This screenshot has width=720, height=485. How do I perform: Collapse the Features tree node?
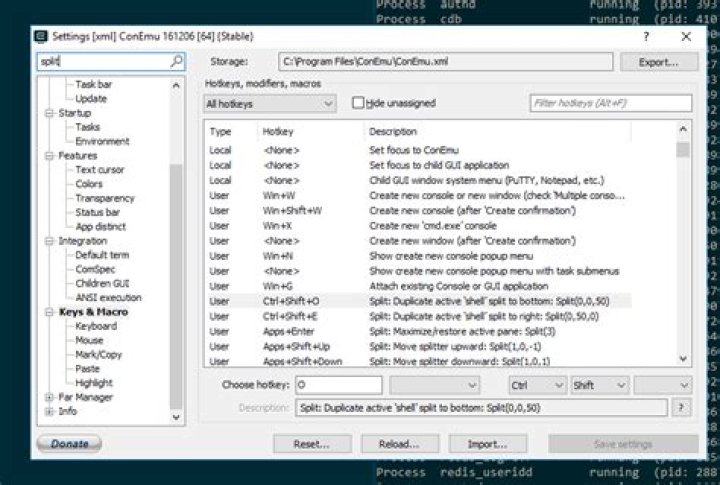49,156
